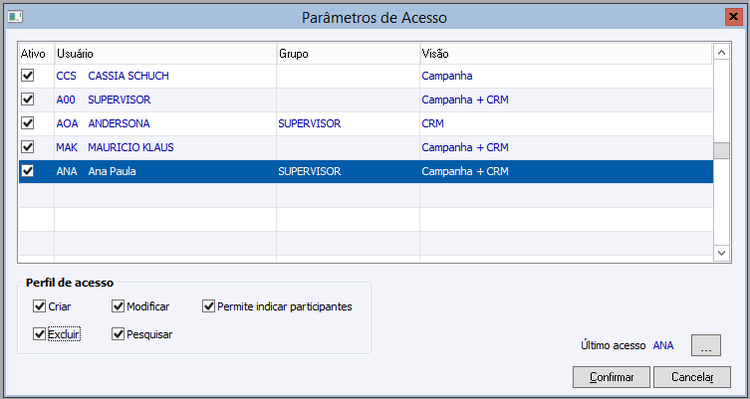Image resolution: width=750 pixels, height=399 pixels.
Task: Click the Visão column header
Action: 566,54
